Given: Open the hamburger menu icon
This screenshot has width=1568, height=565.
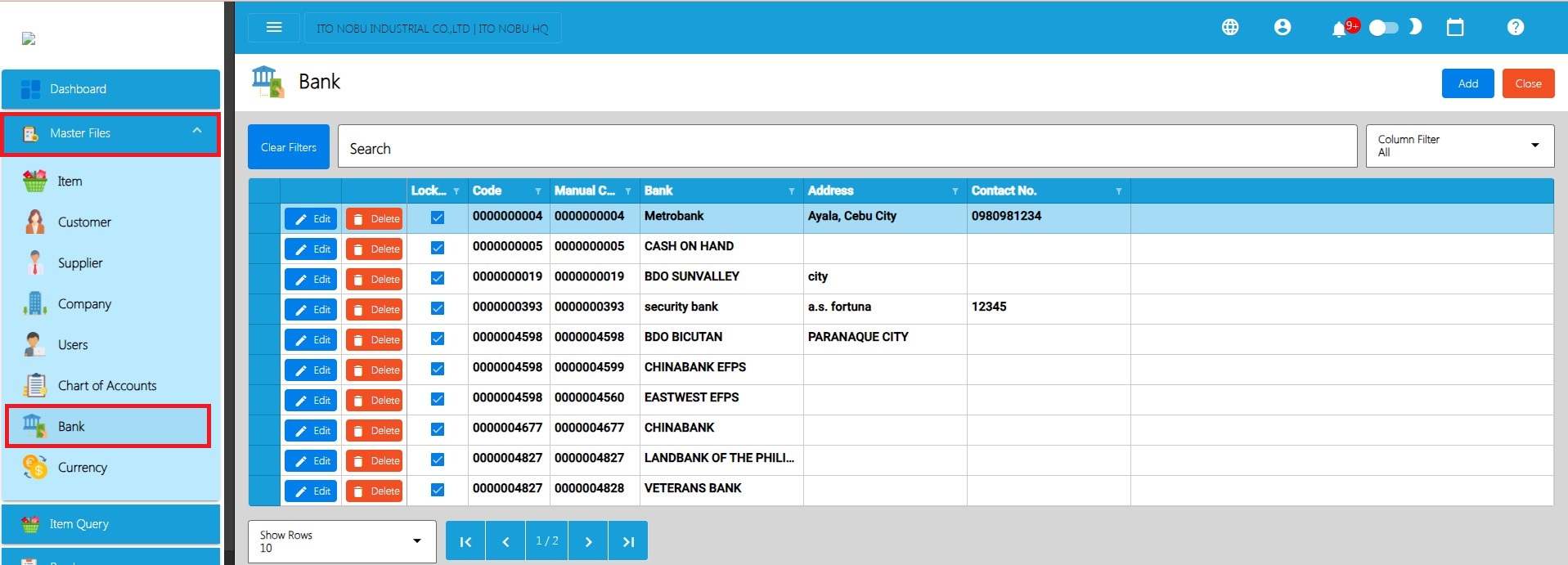Looking at the screenshot, I should pos(274,28).
